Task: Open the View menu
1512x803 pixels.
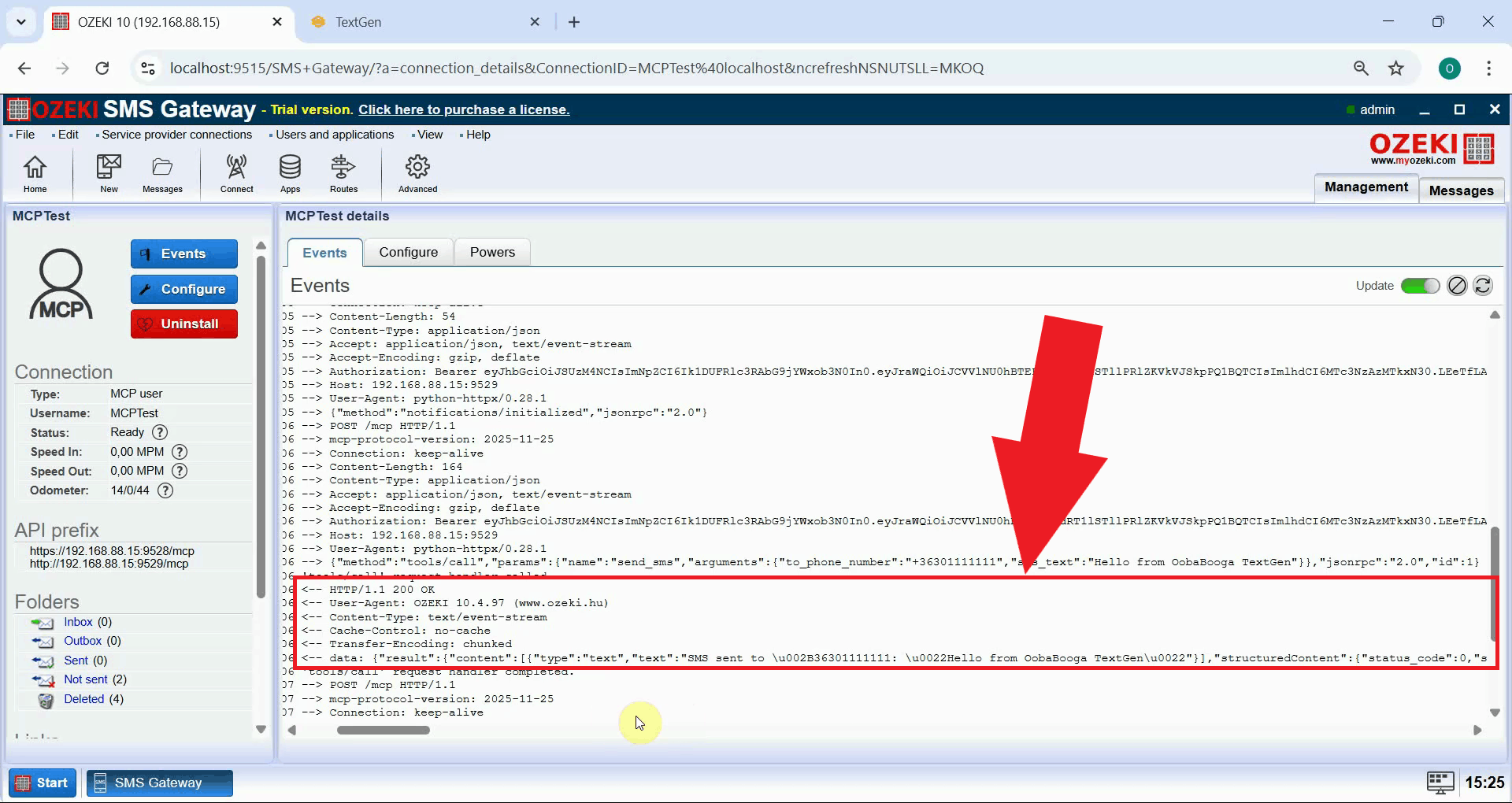Action: tap(430, 135)
